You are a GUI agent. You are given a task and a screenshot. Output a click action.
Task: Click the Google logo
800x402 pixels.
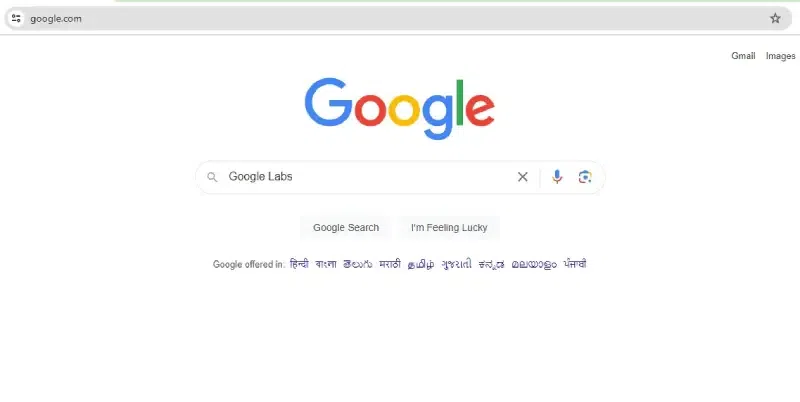[399, 108]
